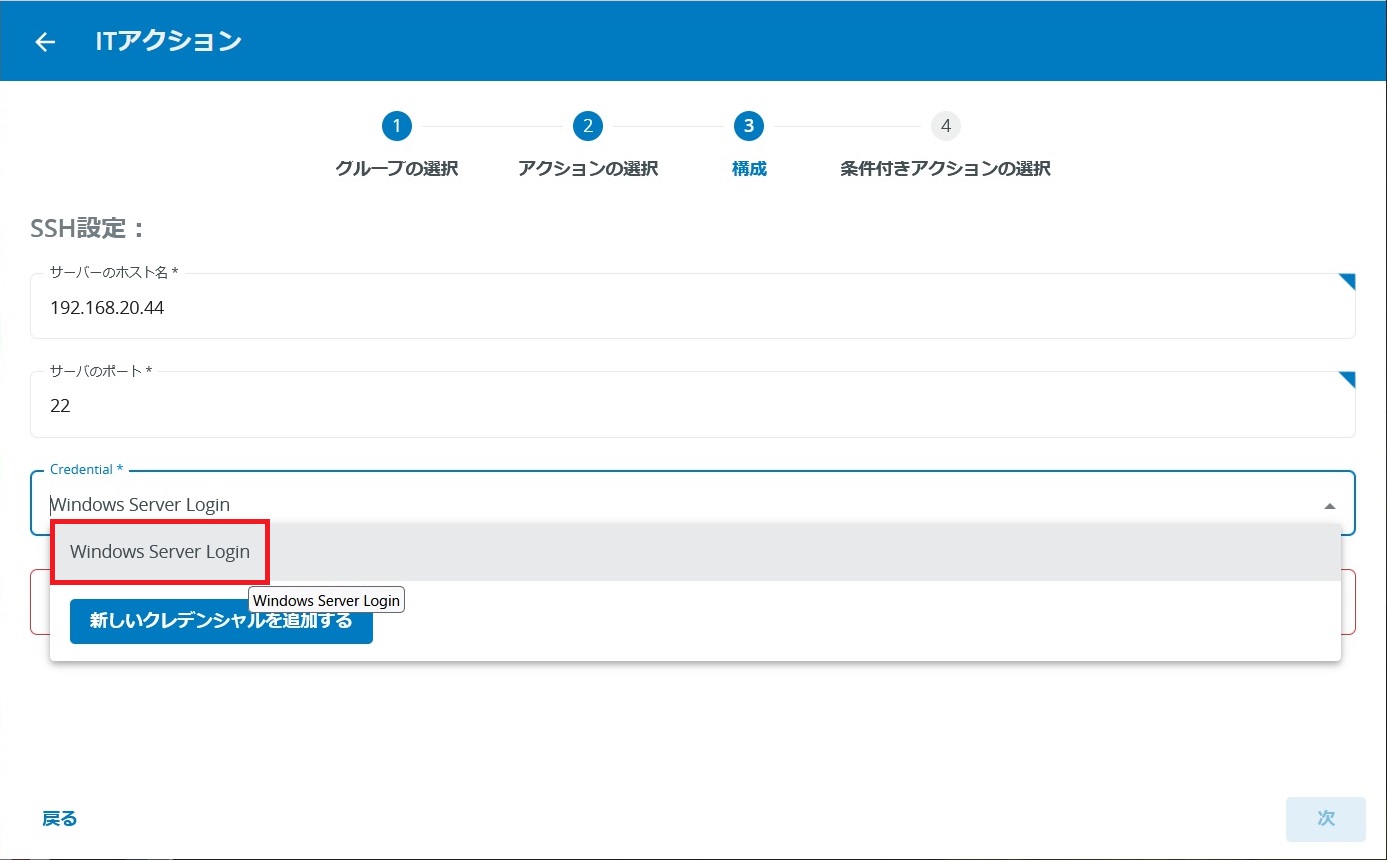Click the grey step 4 circle
The width and height of the screenshot is (1387, 860).
click(945, 126)
